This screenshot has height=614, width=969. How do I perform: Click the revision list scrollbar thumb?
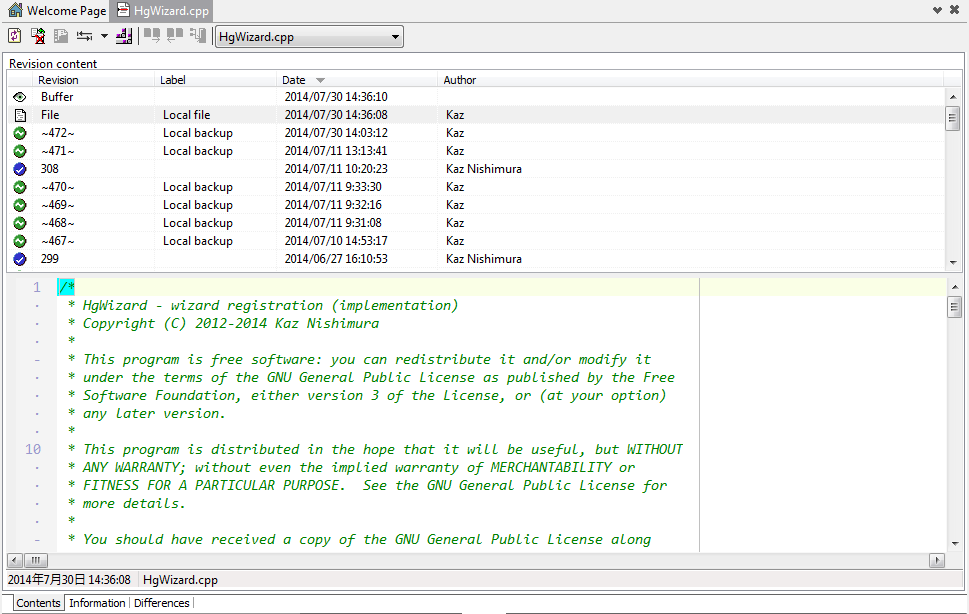pyautogui.click(x=952, y=117)
